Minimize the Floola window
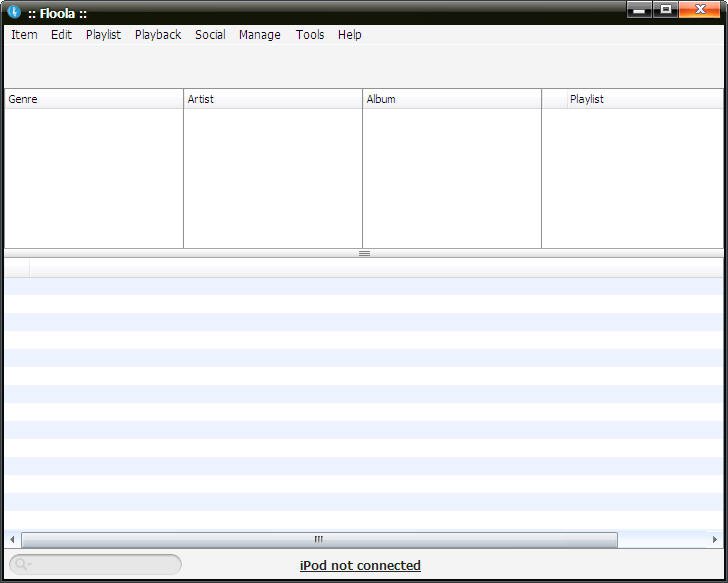The height and width of the screenshot is (583, 728). point(639,10)
